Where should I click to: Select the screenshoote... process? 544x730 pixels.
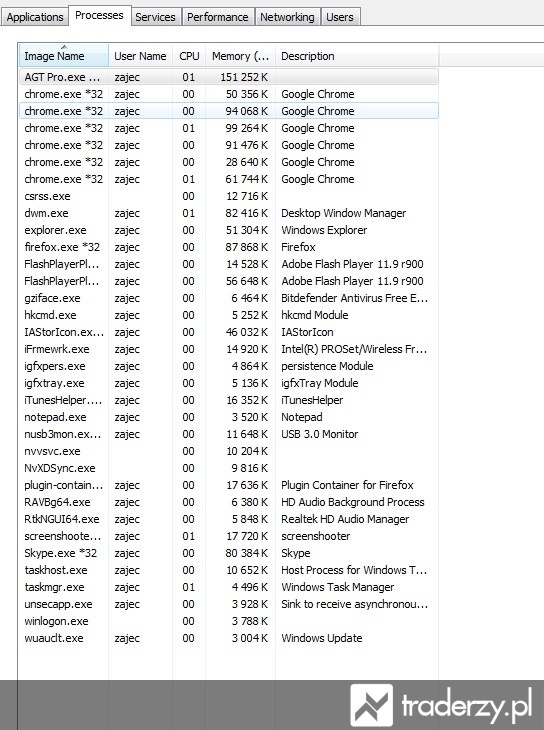229,536
